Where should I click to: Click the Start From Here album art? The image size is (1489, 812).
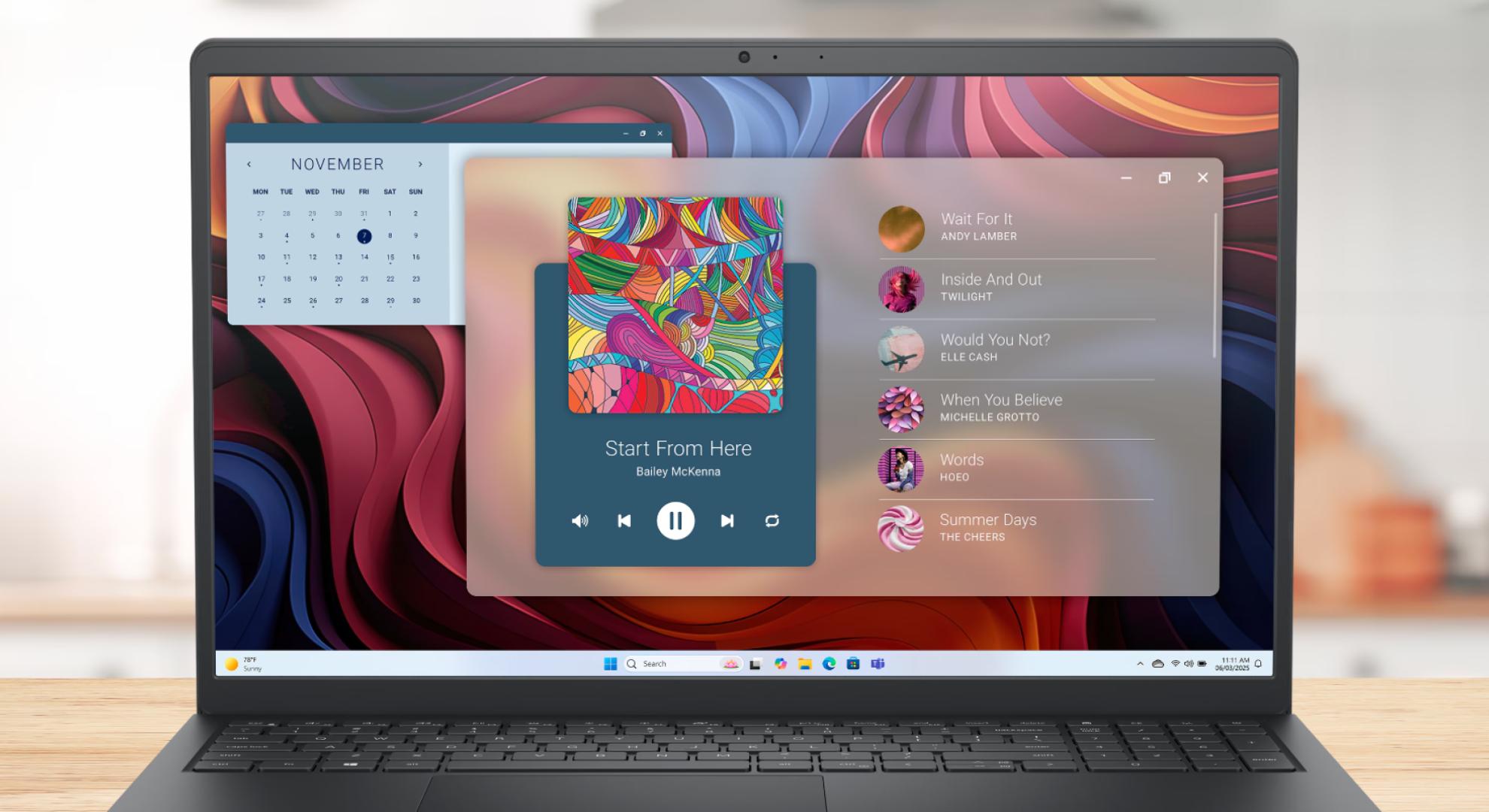[x=675, y=304]
